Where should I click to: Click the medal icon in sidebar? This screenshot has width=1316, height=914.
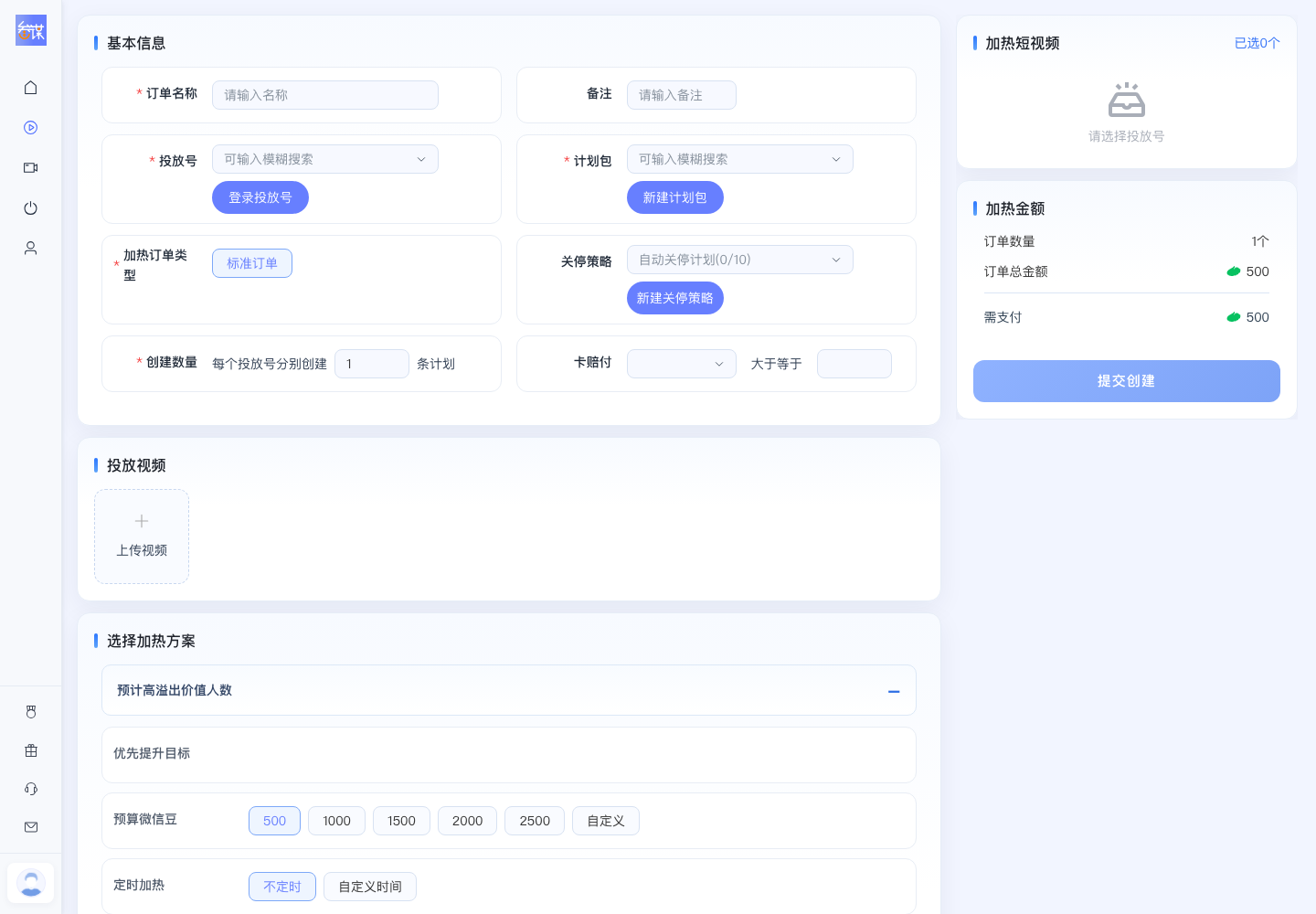pyautogui.click(x=30, y=712)
